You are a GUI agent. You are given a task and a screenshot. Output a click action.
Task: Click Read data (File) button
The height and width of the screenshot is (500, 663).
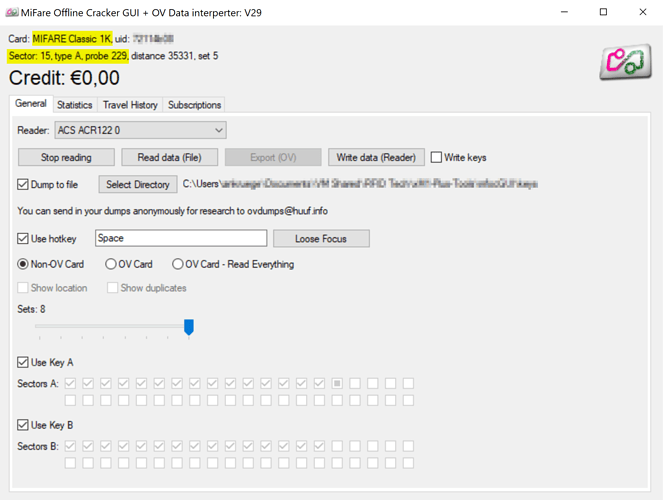170,157
